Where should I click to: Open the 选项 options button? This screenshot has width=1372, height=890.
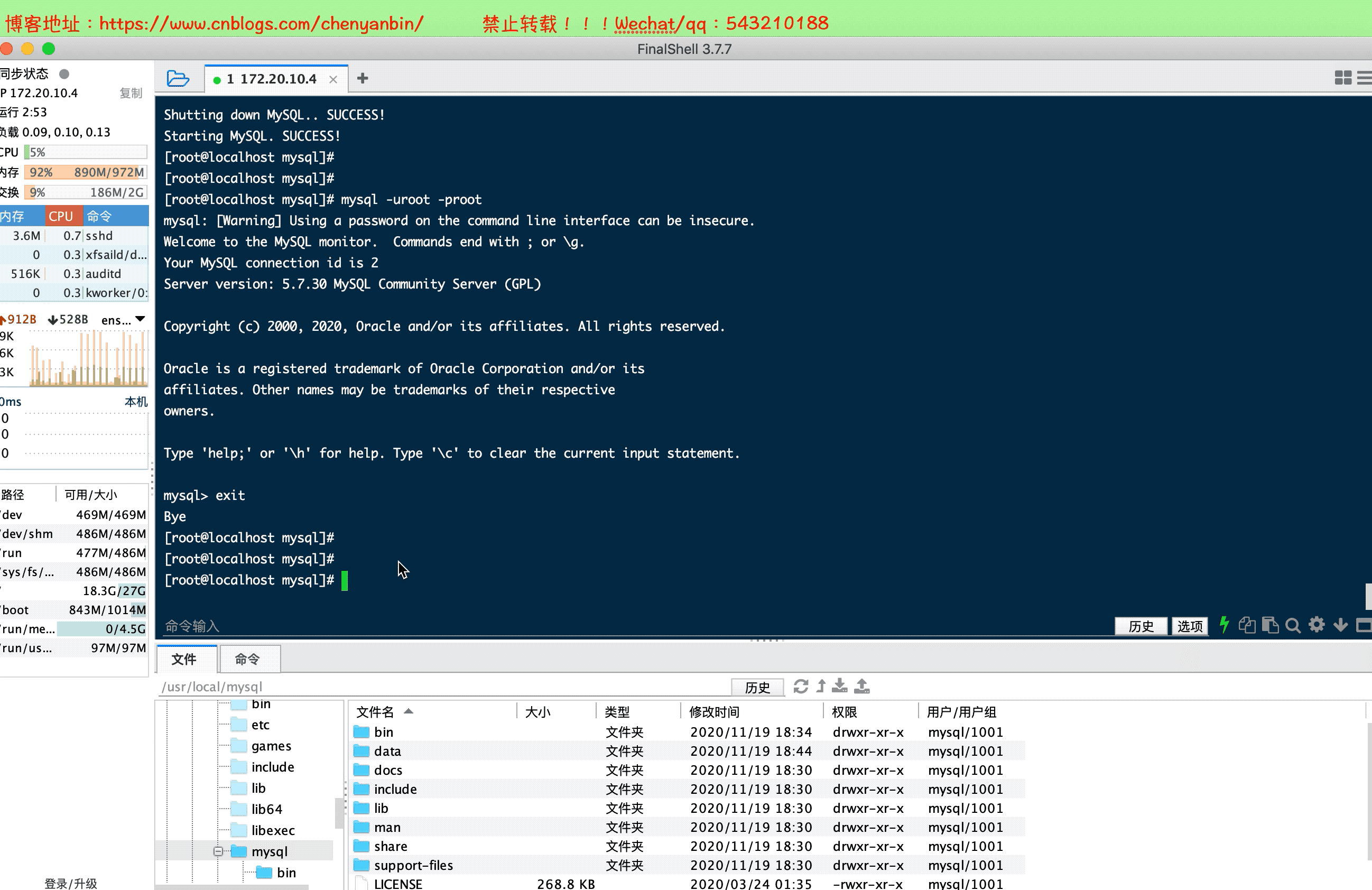click(1189, 626)
